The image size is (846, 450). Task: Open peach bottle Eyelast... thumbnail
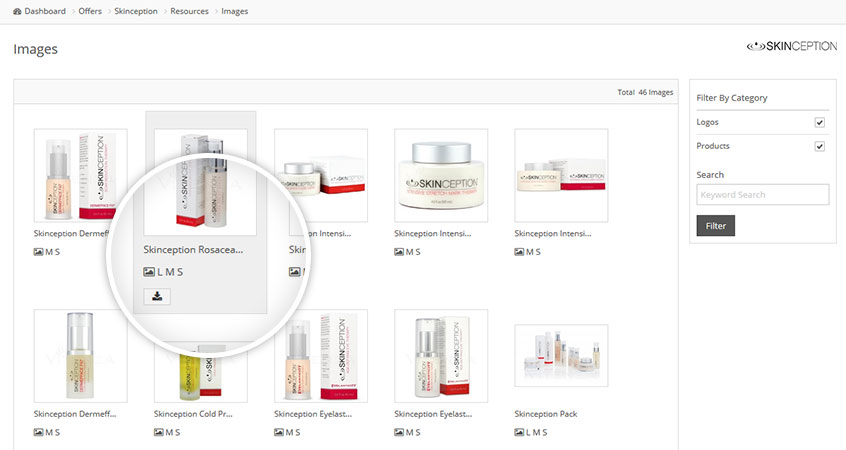(320, 356)
